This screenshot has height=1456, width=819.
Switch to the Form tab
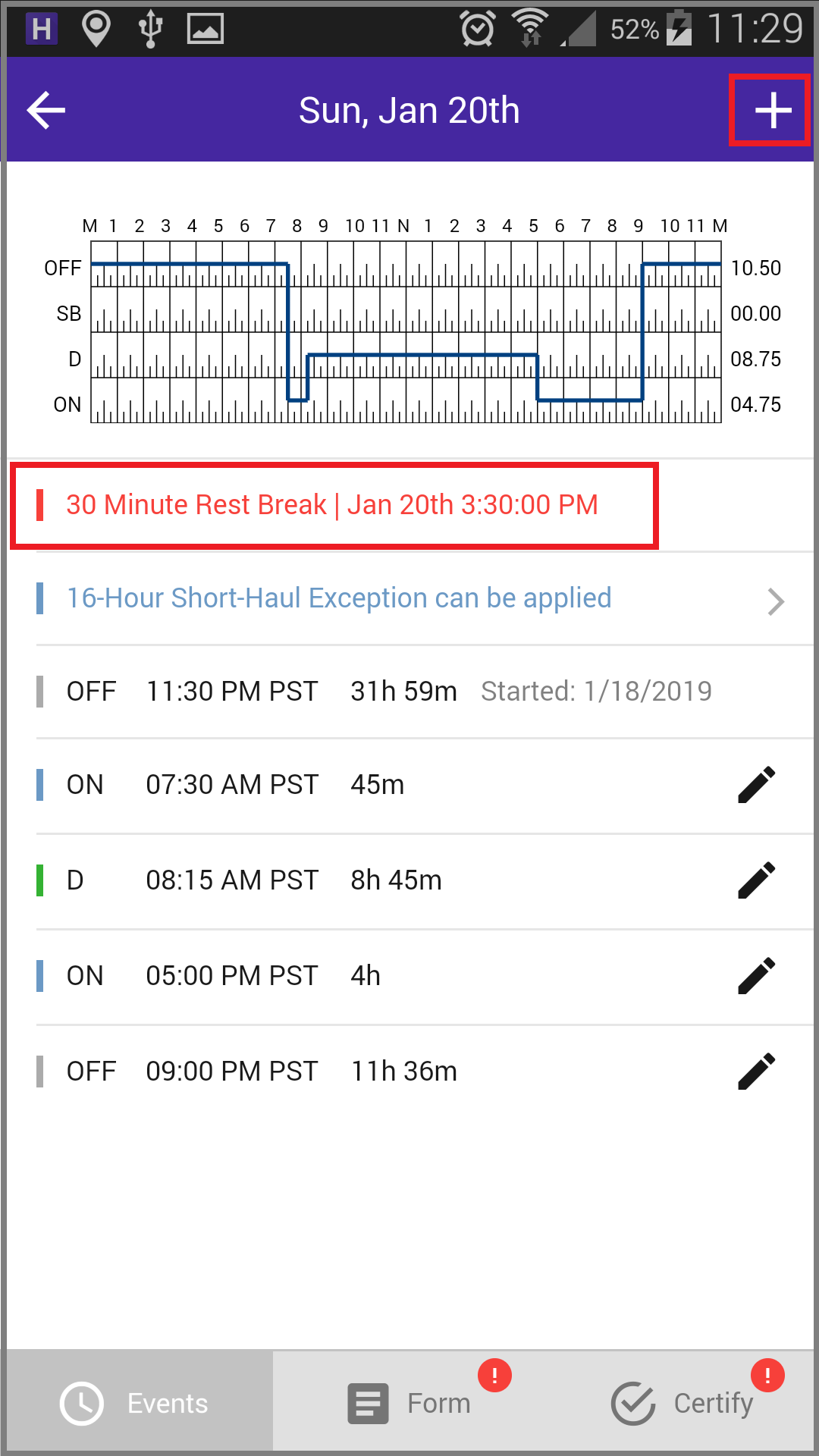point(409,1403)
